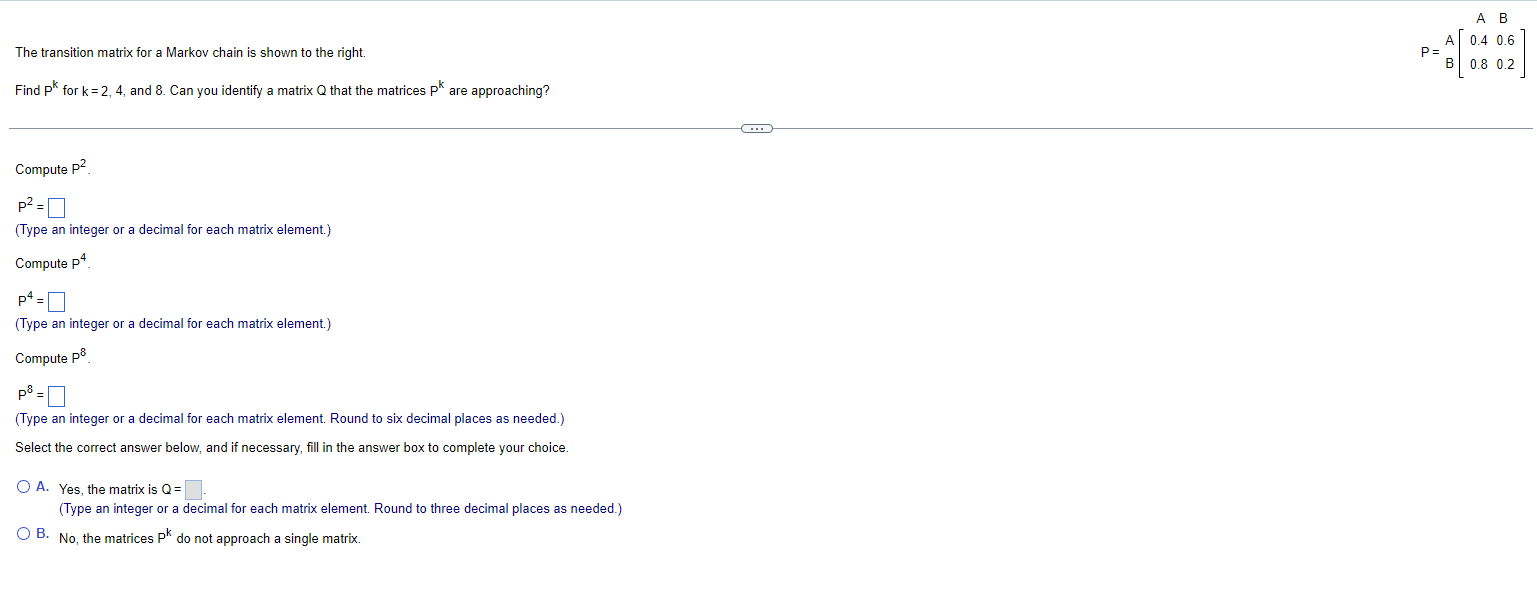The image size is (1537, 602).
Task: Click the 0.6 entry in matrix P
Action: [x=1506, y=41]
